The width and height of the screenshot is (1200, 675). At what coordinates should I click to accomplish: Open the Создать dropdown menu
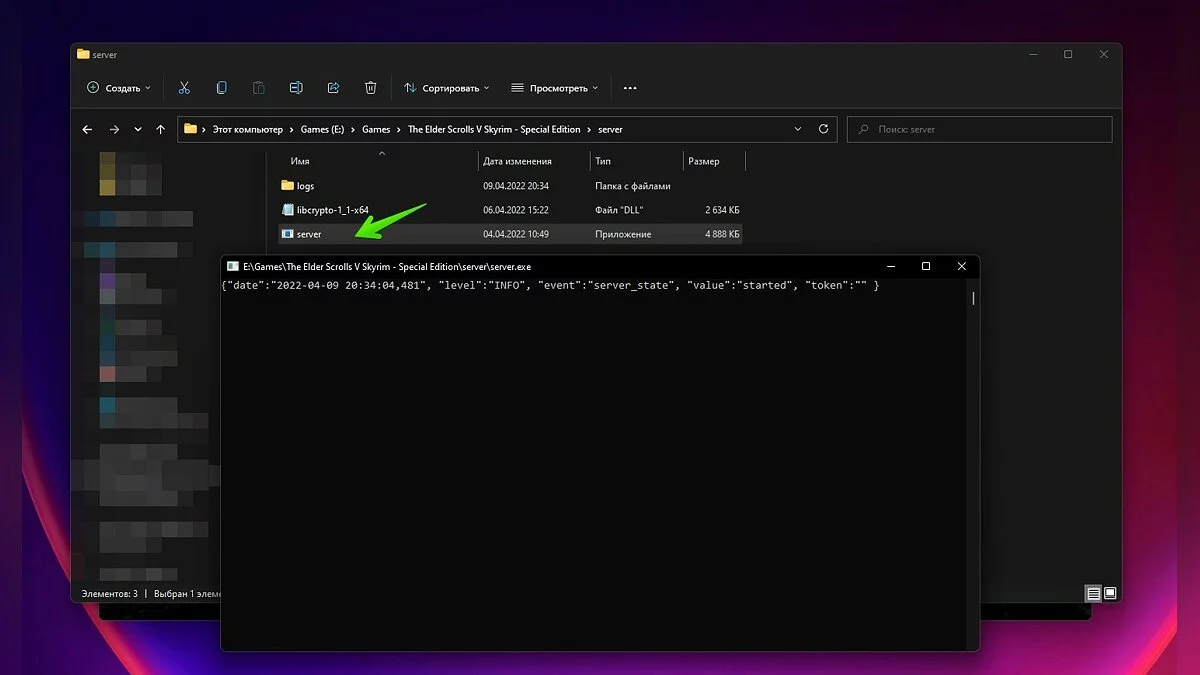119,88
